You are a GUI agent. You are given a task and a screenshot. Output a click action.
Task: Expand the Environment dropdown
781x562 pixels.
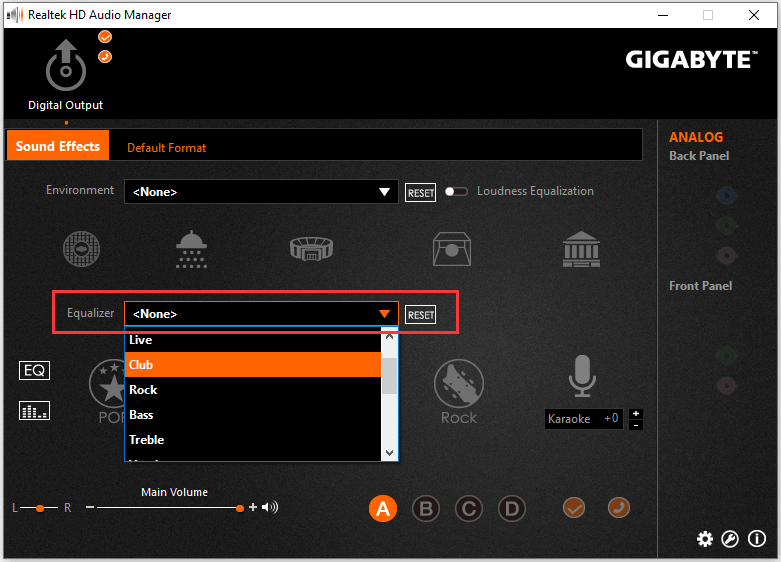click(x=385, y=192)
